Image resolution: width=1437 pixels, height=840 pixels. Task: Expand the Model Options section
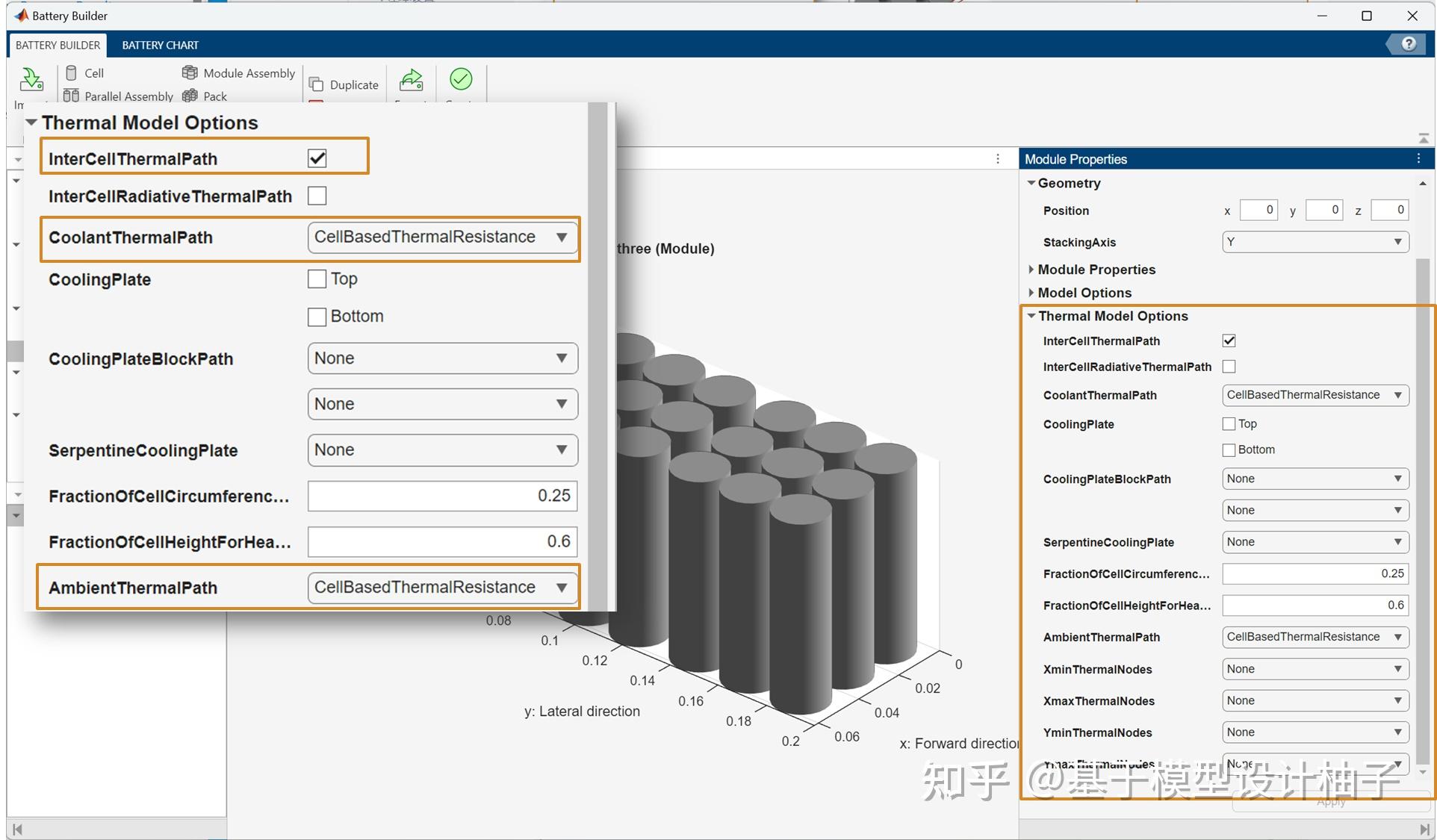click(1084, 293)
